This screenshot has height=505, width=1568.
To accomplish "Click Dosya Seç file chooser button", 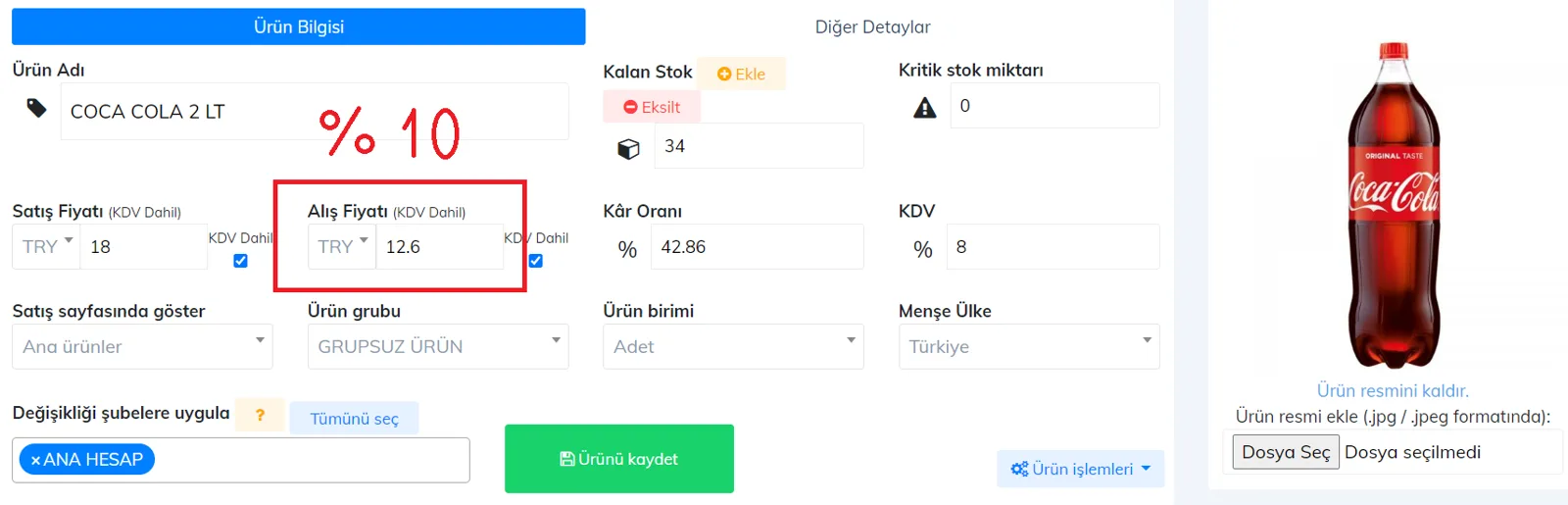I will 1286,452.
